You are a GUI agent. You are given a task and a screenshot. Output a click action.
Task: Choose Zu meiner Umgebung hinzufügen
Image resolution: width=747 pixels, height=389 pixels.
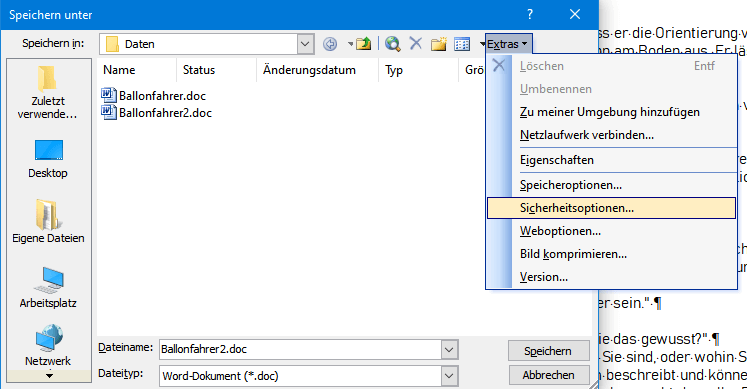click(x=612, y=112)
